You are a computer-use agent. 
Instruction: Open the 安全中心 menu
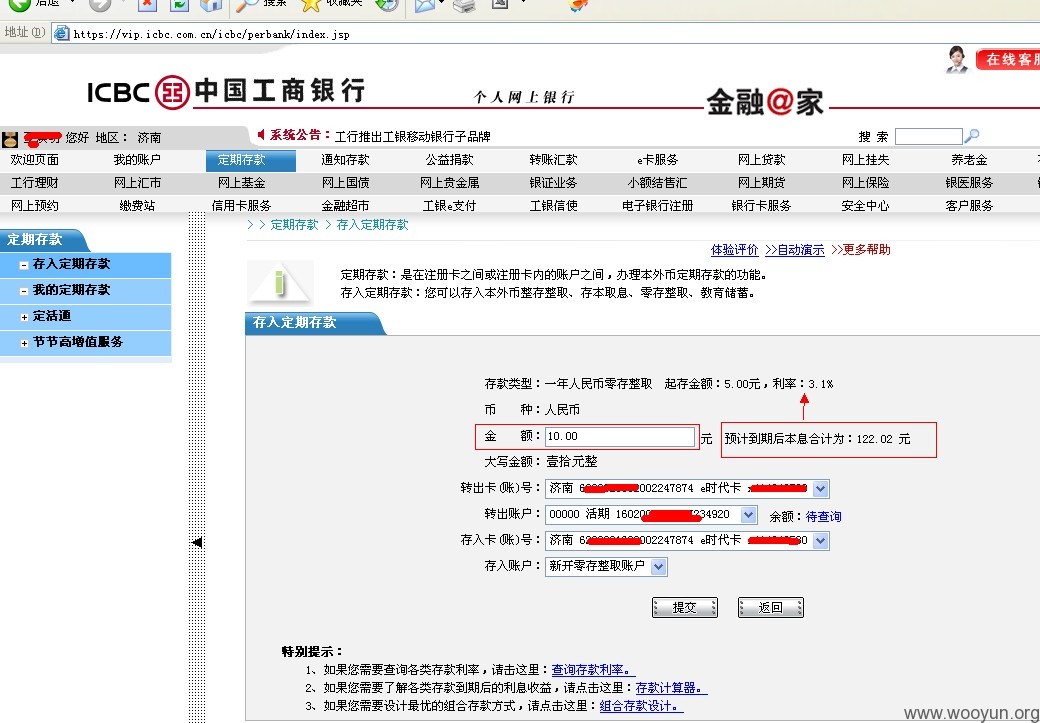coord(866,206)
